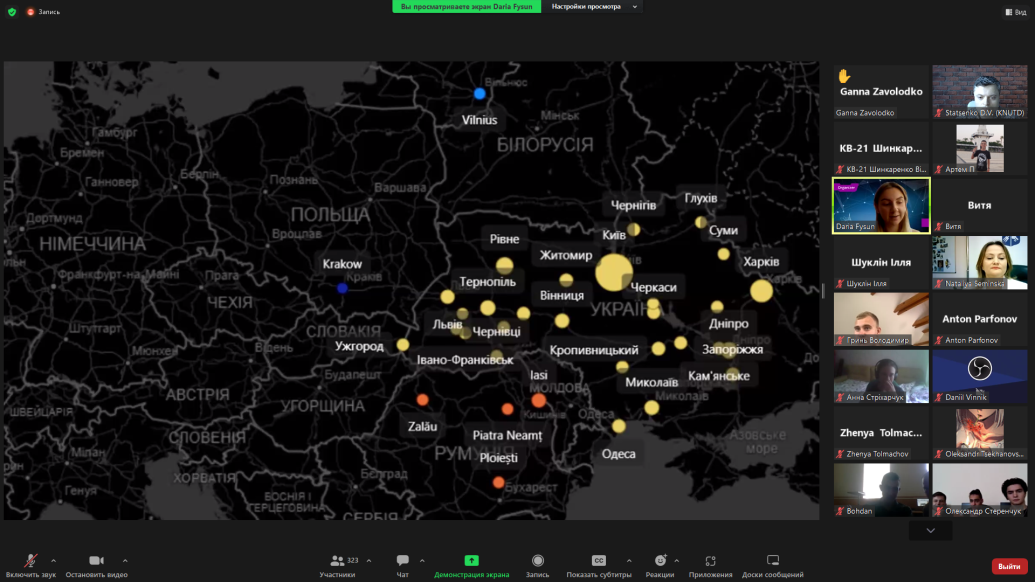Click the green encryption shield icon
Image resolution: width=1035 pixels, height=582 pixels.
coord(12,12)
